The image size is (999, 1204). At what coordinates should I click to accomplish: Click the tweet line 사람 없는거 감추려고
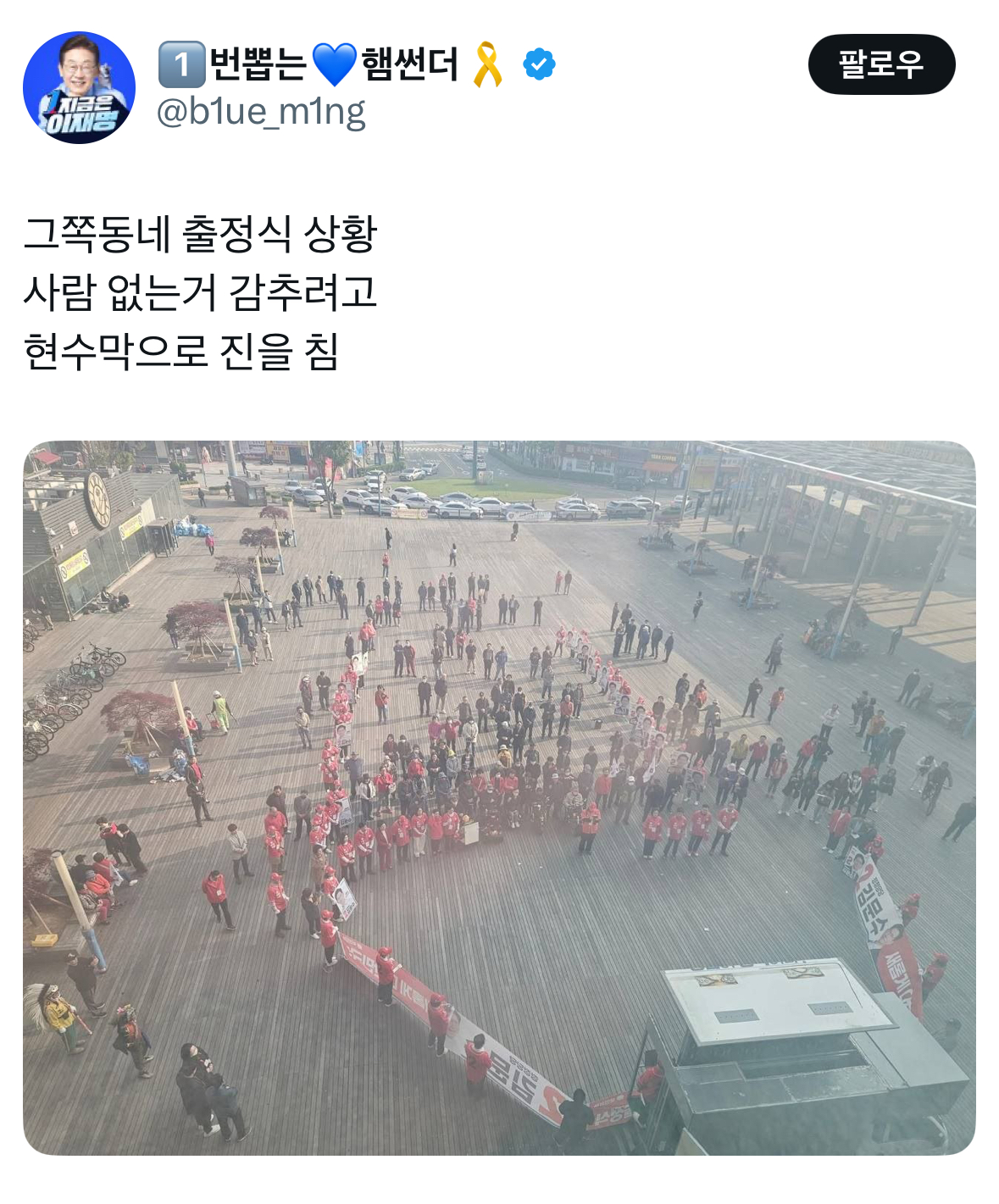pos(200,292)
